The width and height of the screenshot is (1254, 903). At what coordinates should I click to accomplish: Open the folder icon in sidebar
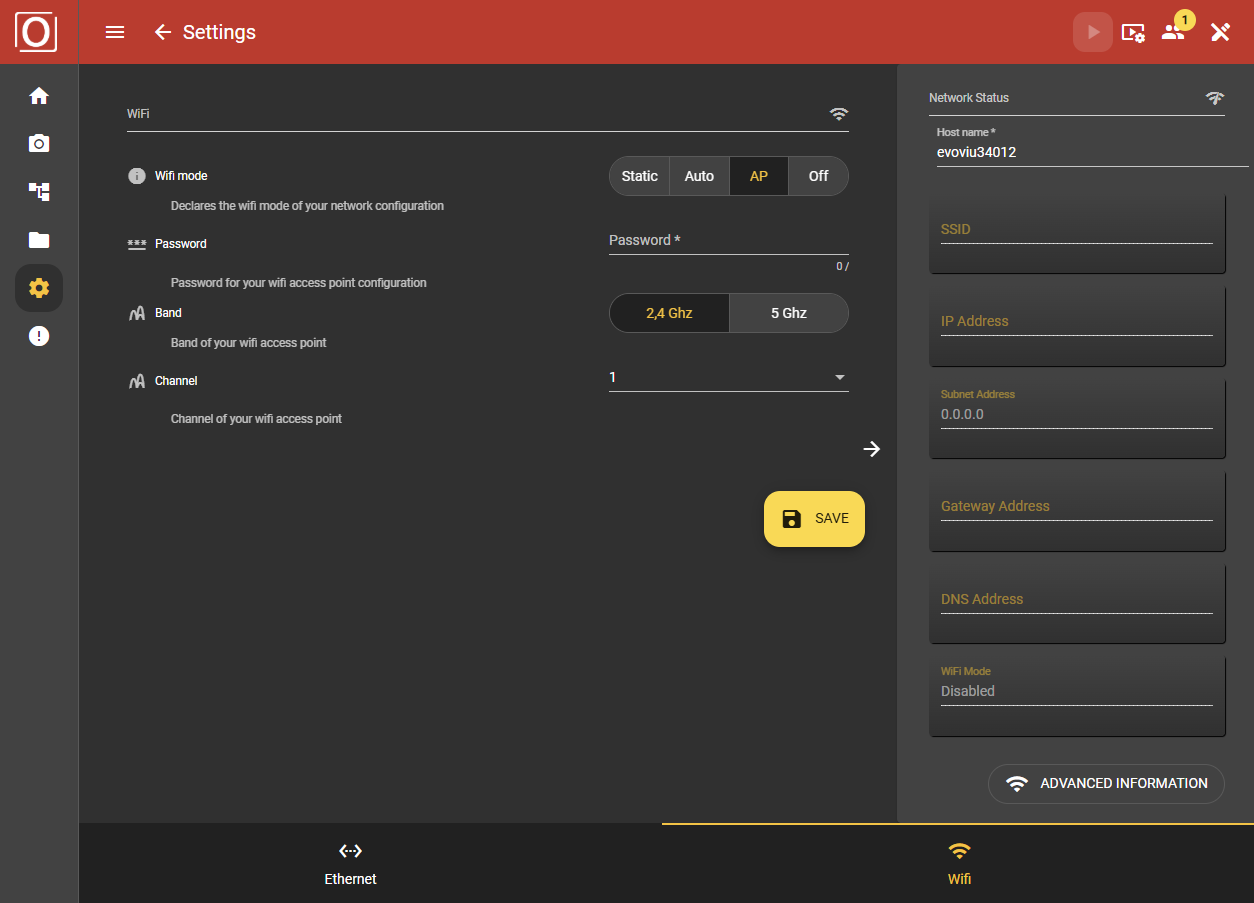click(39, 240)
